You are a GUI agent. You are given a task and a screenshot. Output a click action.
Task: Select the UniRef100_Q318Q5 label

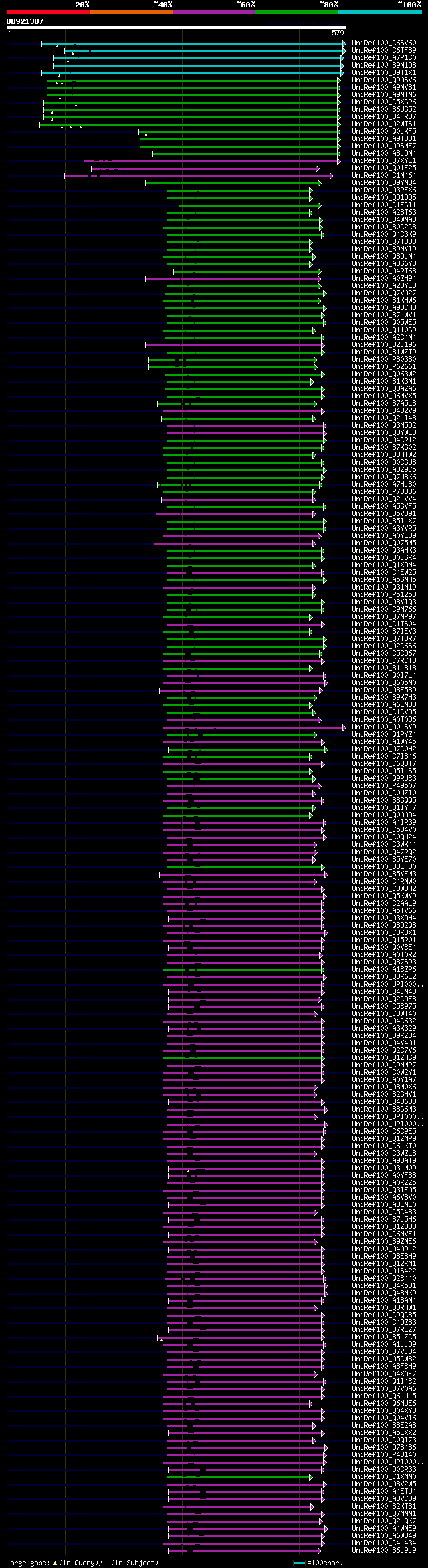pyautogui.click(x=384, y=198)
